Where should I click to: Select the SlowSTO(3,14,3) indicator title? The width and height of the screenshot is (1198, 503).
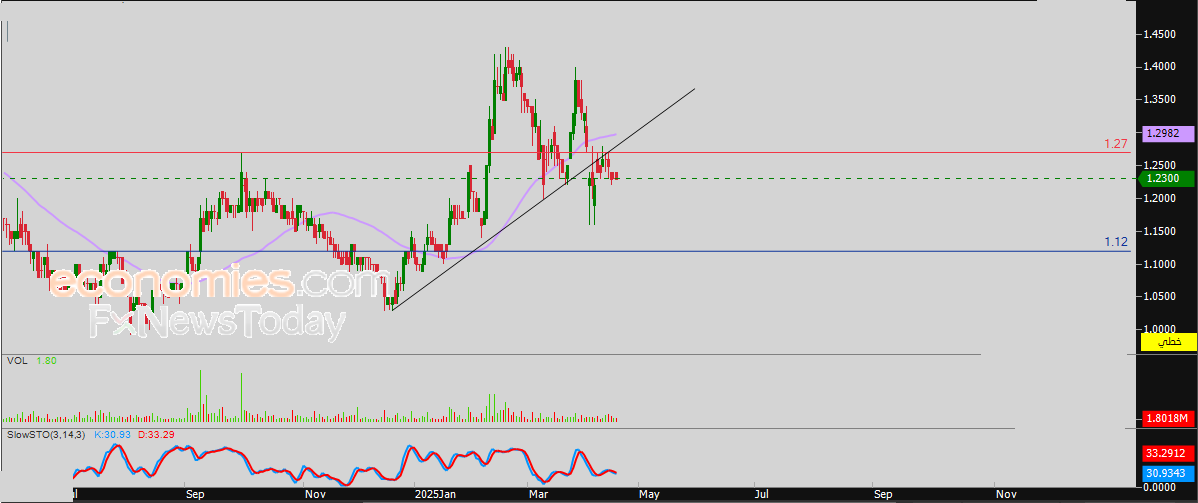[x=47, y=435]
